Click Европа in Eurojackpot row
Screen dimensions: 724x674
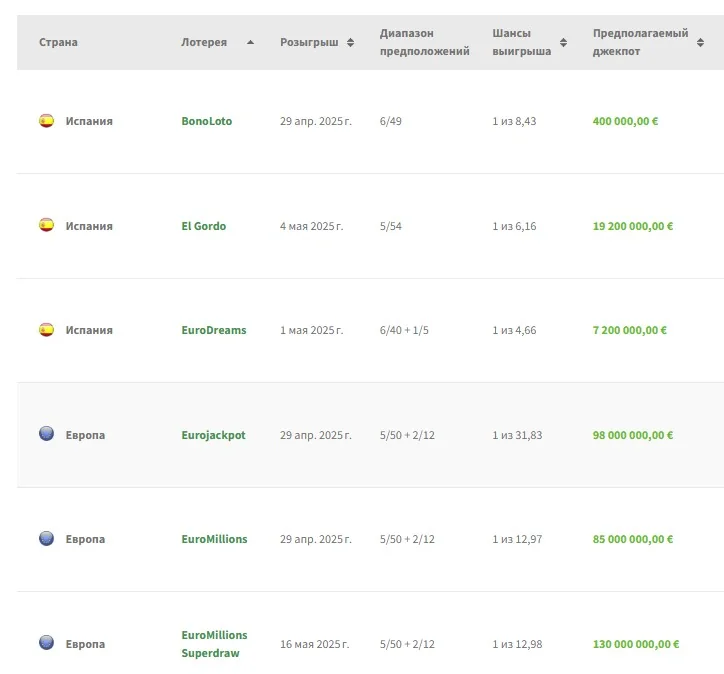(85, 435)
